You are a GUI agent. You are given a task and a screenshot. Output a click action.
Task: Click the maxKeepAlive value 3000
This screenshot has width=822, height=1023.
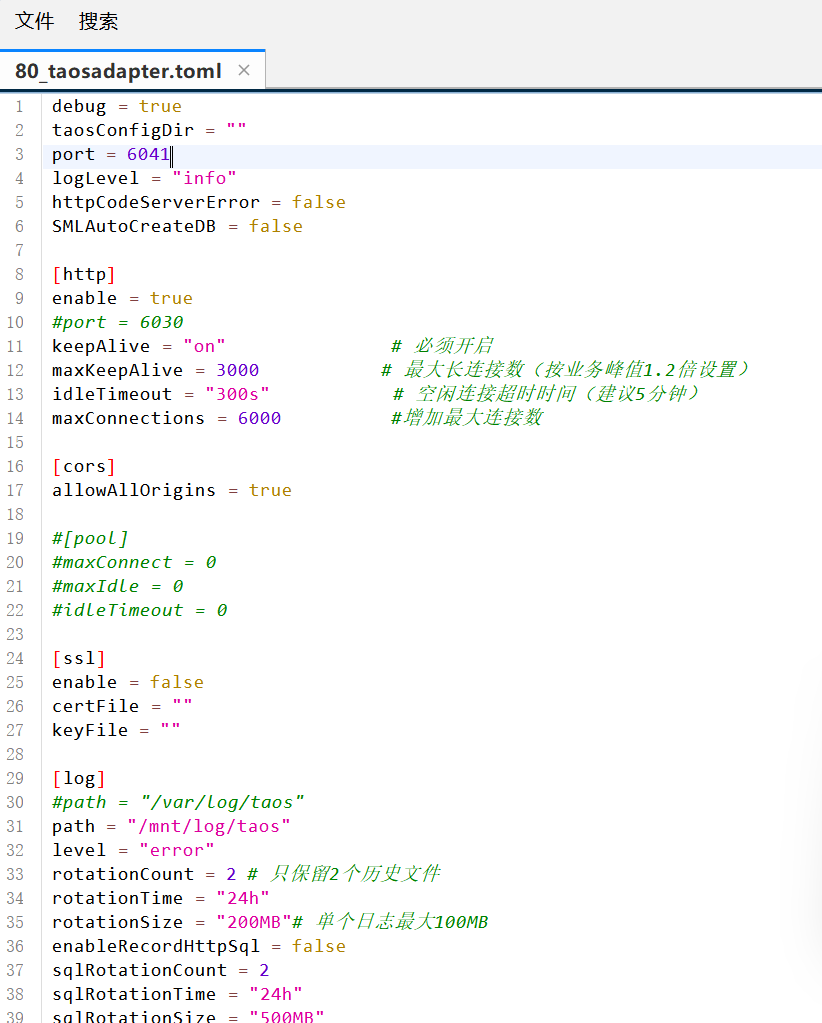coord(237,370)
